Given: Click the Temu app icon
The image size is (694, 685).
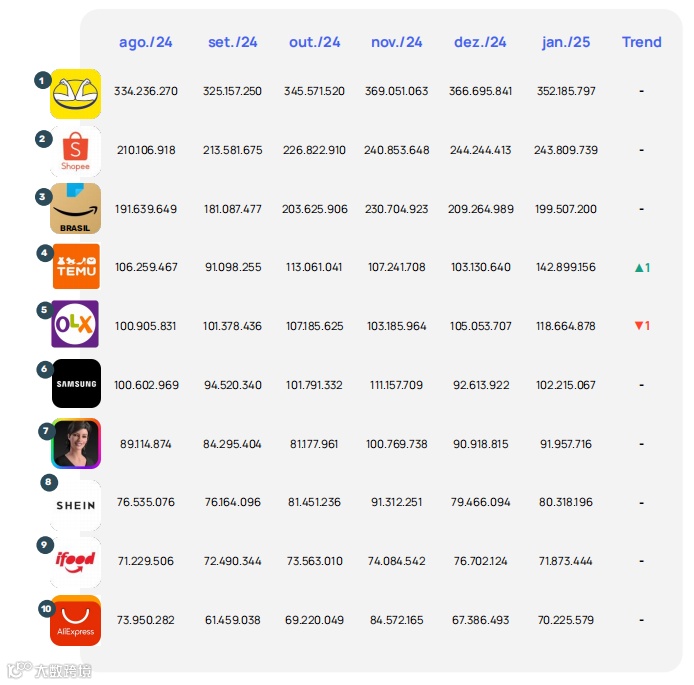Looking at the screenshot, I should pos(76,266).
